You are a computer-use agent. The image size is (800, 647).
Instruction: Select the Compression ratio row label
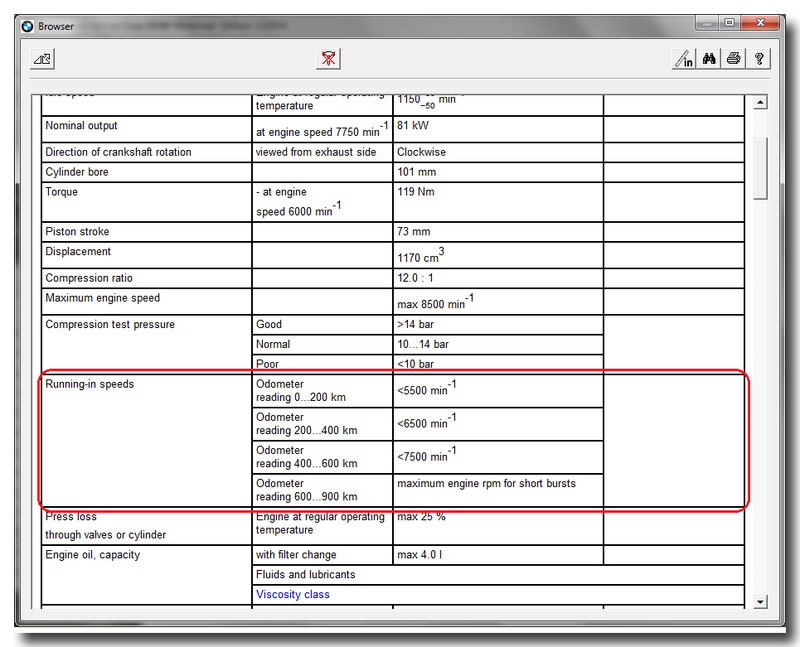89,278
